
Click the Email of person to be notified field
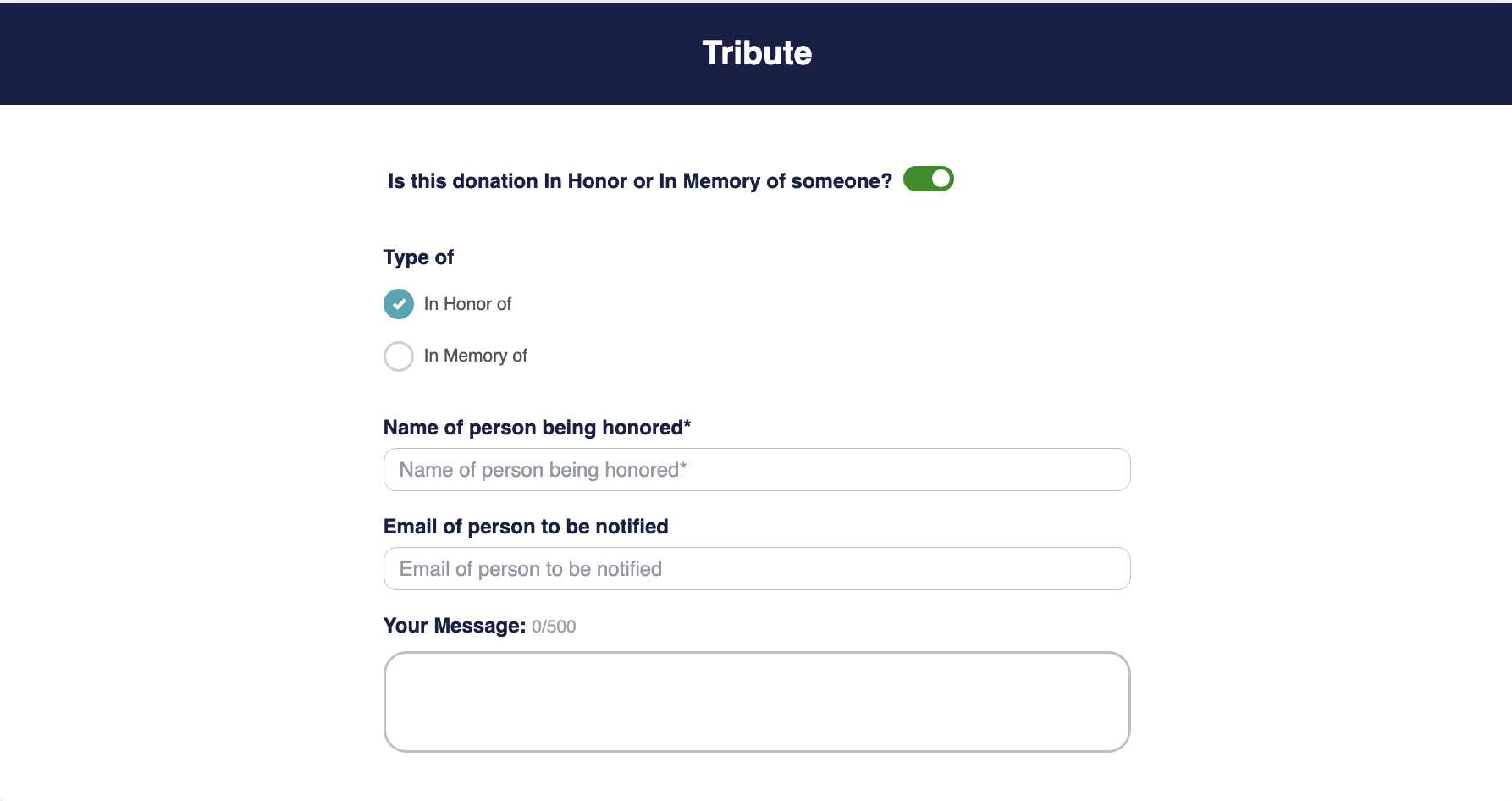[x=757, y=569]
